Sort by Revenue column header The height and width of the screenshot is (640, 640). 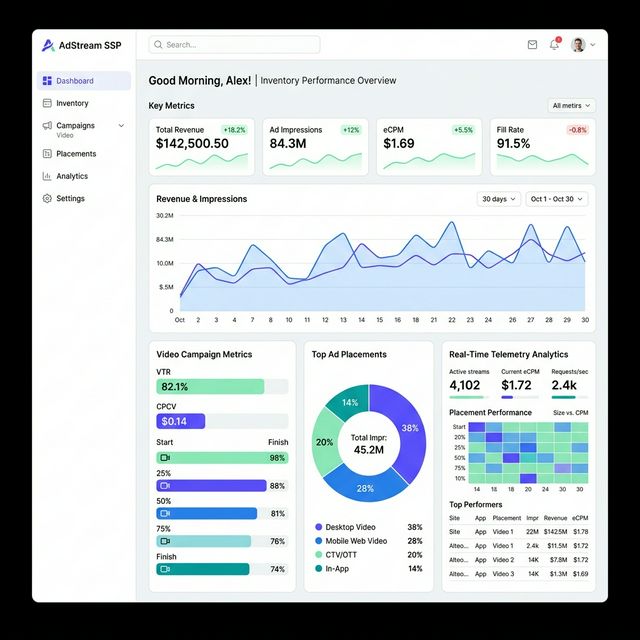point(555,518)
